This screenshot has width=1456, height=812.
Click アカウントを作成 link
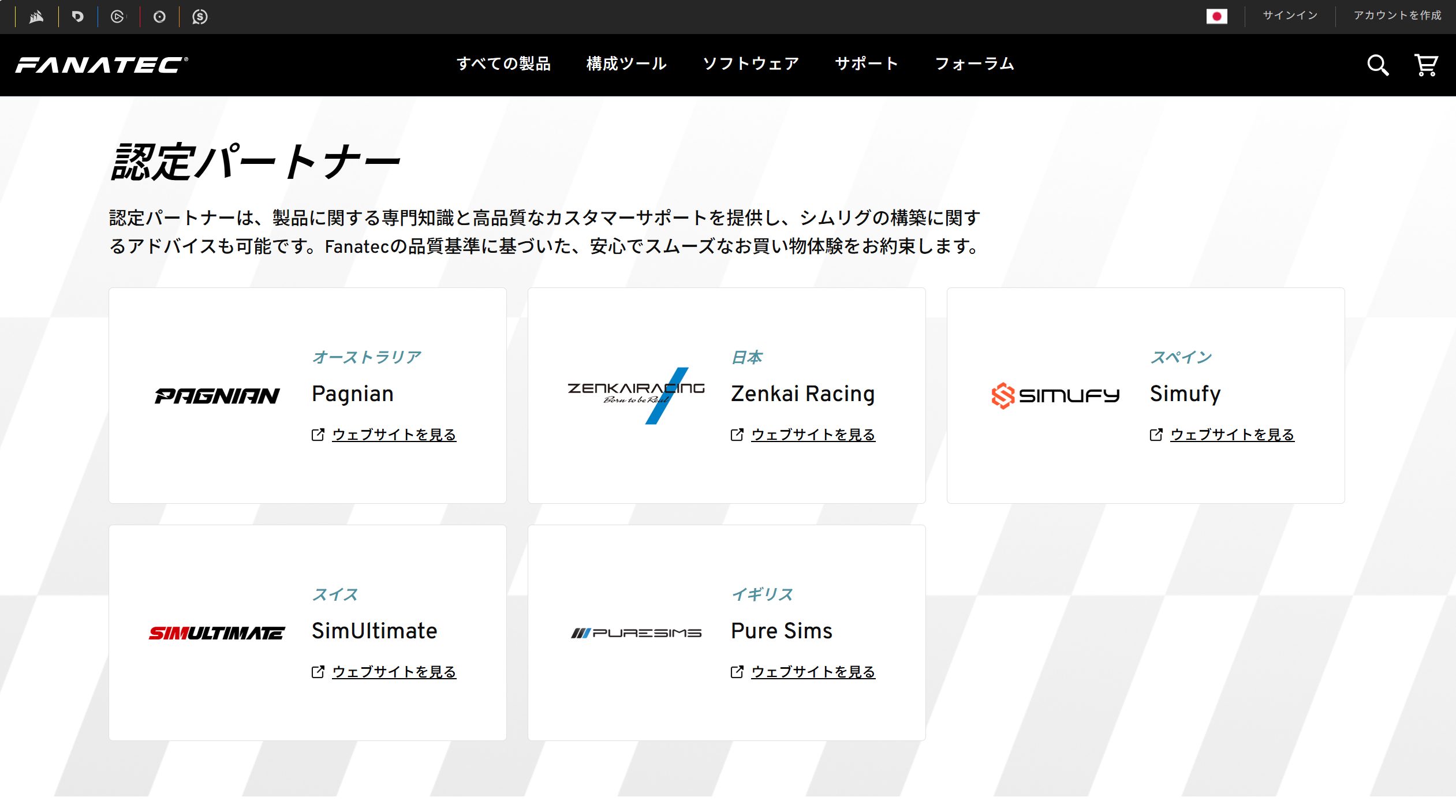pyautogui.click(x=1397, y=16)
